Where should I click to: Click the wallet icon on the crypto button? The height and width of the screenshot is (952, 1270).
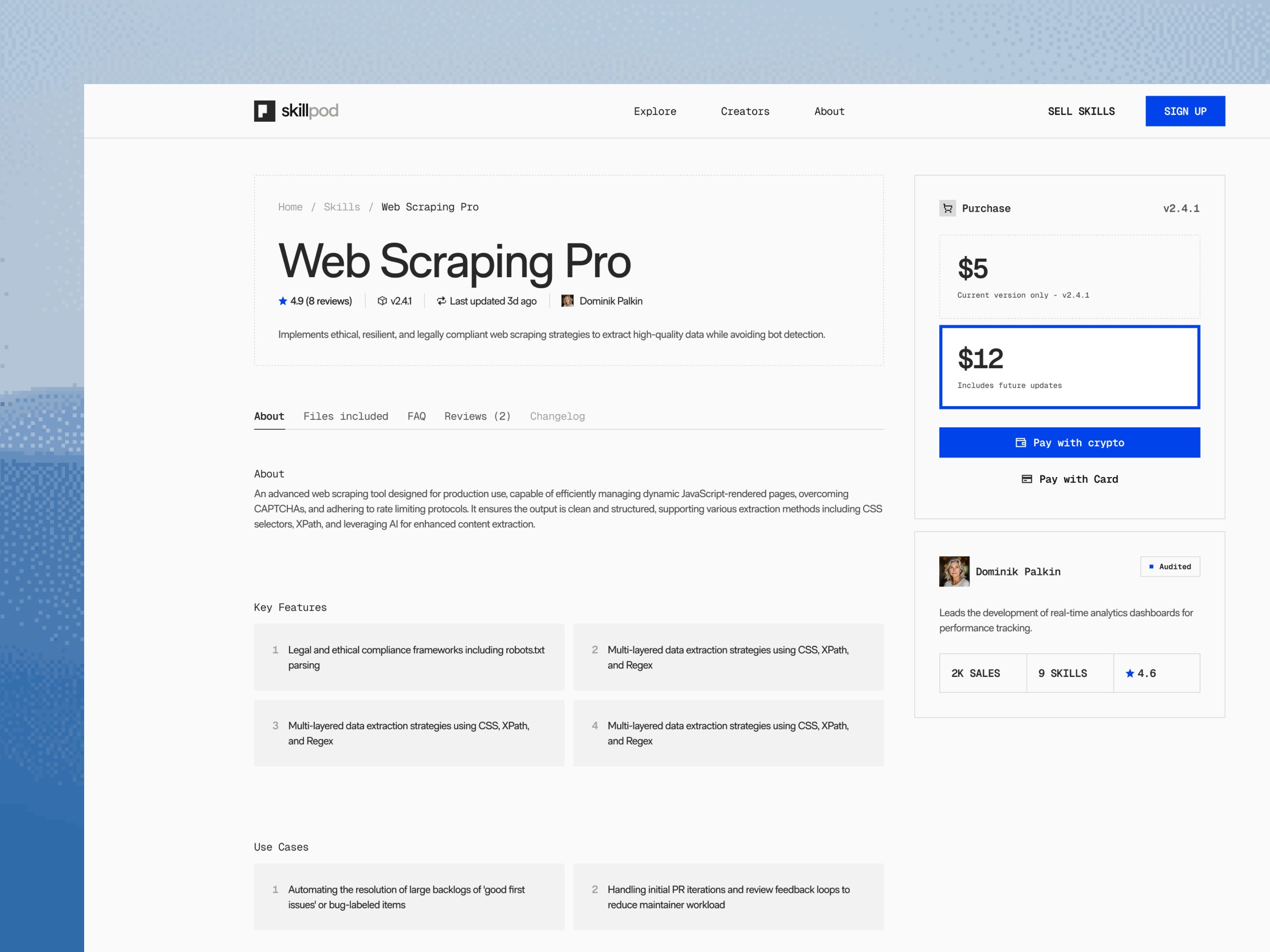[1020, 443]
